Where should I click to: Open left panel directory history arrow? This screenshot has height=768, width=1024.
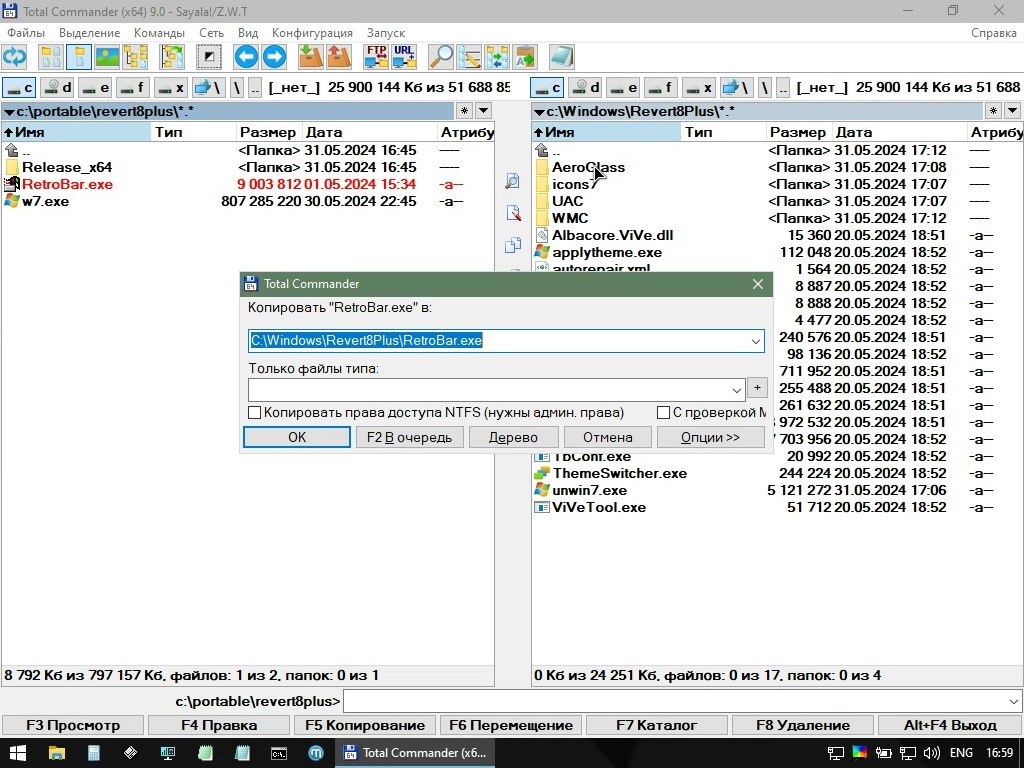[x=483, y=111]
